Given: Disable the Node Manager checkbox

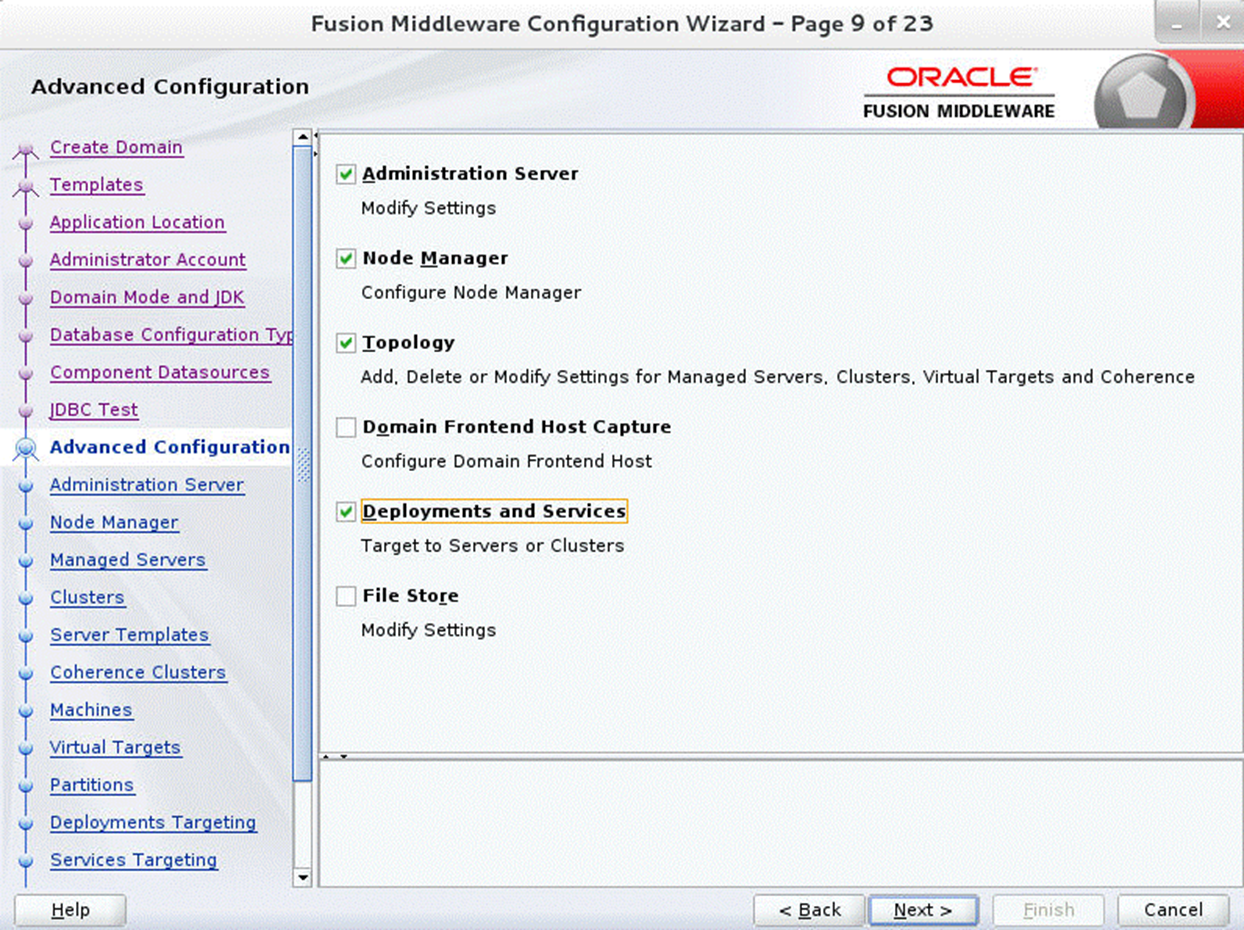Looking at the screenshot, I should click(x=345, y=258).
